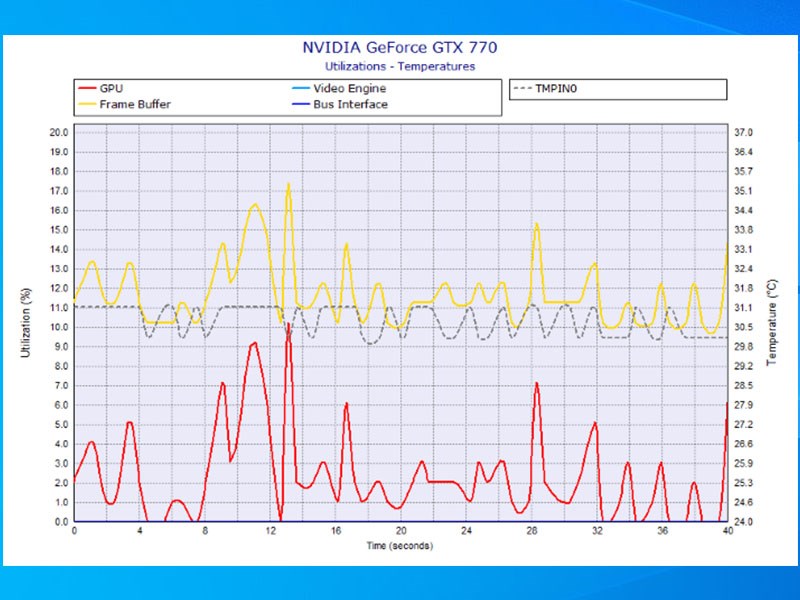The width and height of the screenshot is (800, 600).
Task: Click the 20.0 tick on the utilization axis
Action: (58, 132)
